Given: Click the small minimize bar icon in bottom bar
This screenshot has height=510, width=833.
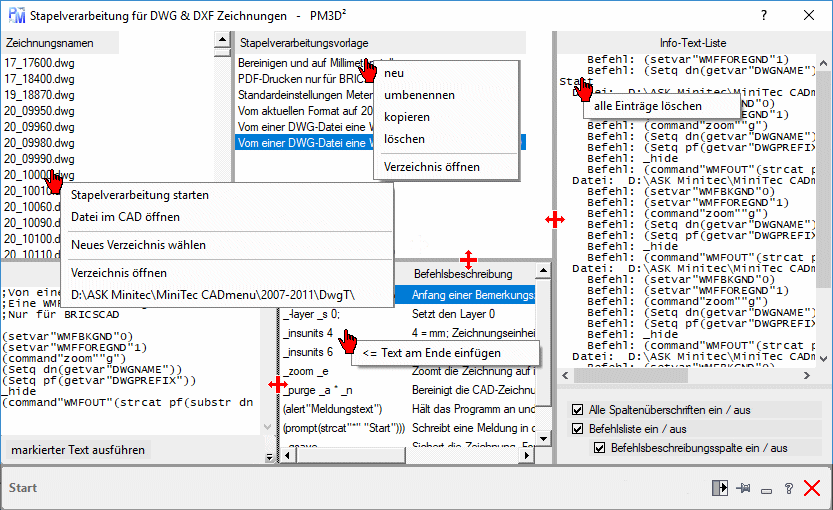Looking at the screenshot, I should coord(767,491).
